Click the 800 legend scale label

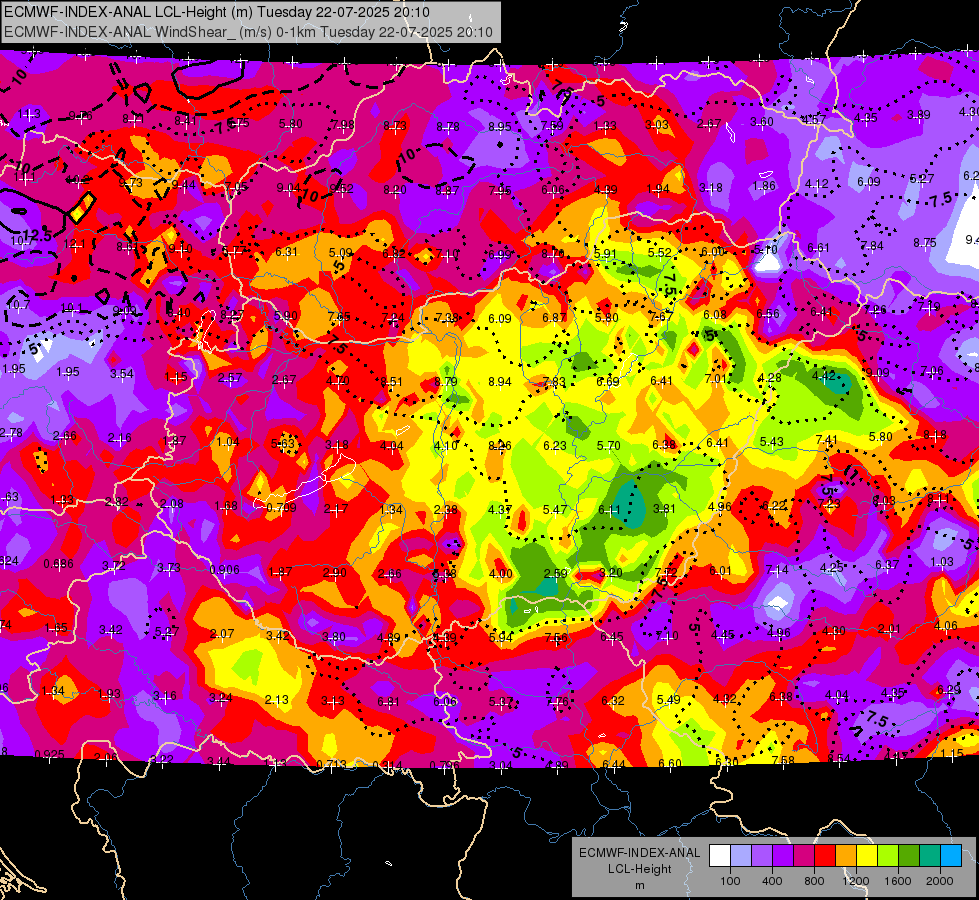tap(814, 881)
